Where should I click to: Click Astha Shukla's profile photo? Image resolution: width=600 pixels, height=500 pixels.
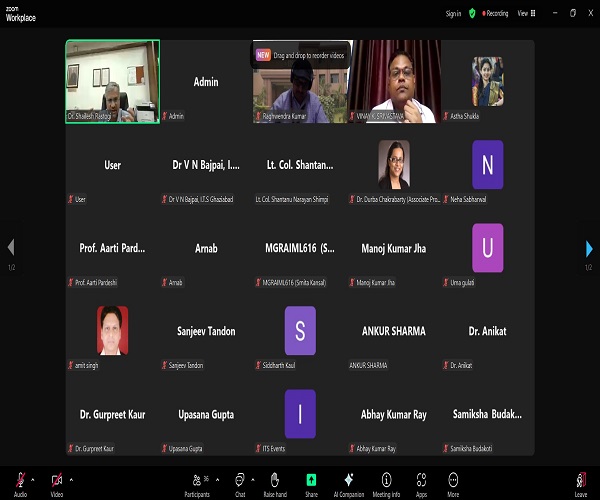(x=488, y=81)
